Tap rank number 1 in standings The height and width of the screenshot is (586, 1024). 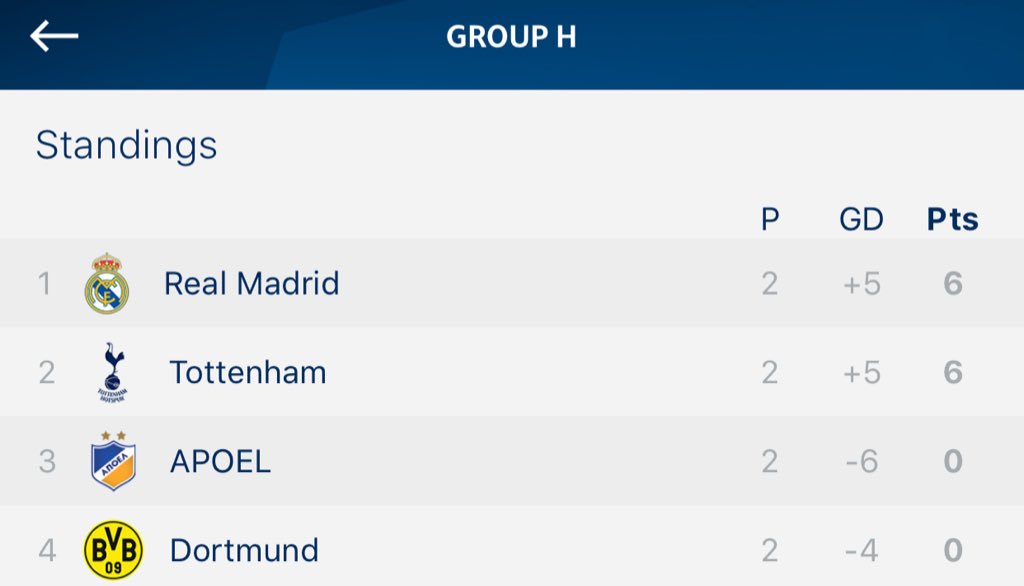click(44, 284)
